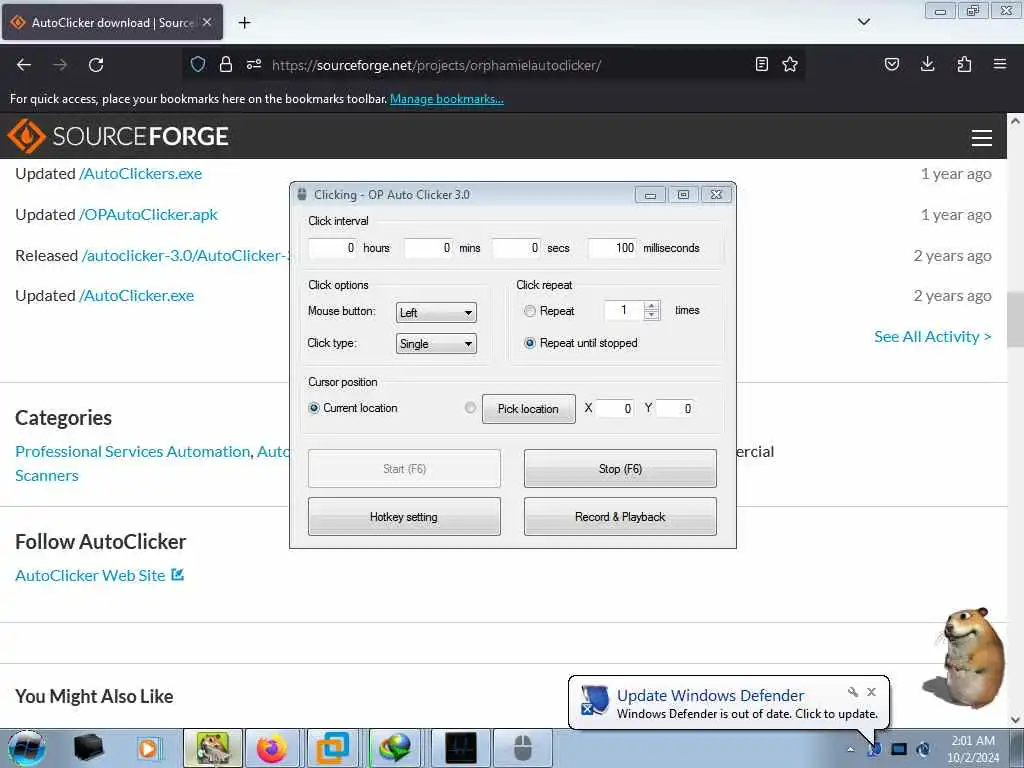Open the hamster app in taskbar
Image resolution: width=1024 pixels, height=768 pixels.
pyautogui.click(x=213, y=748)
